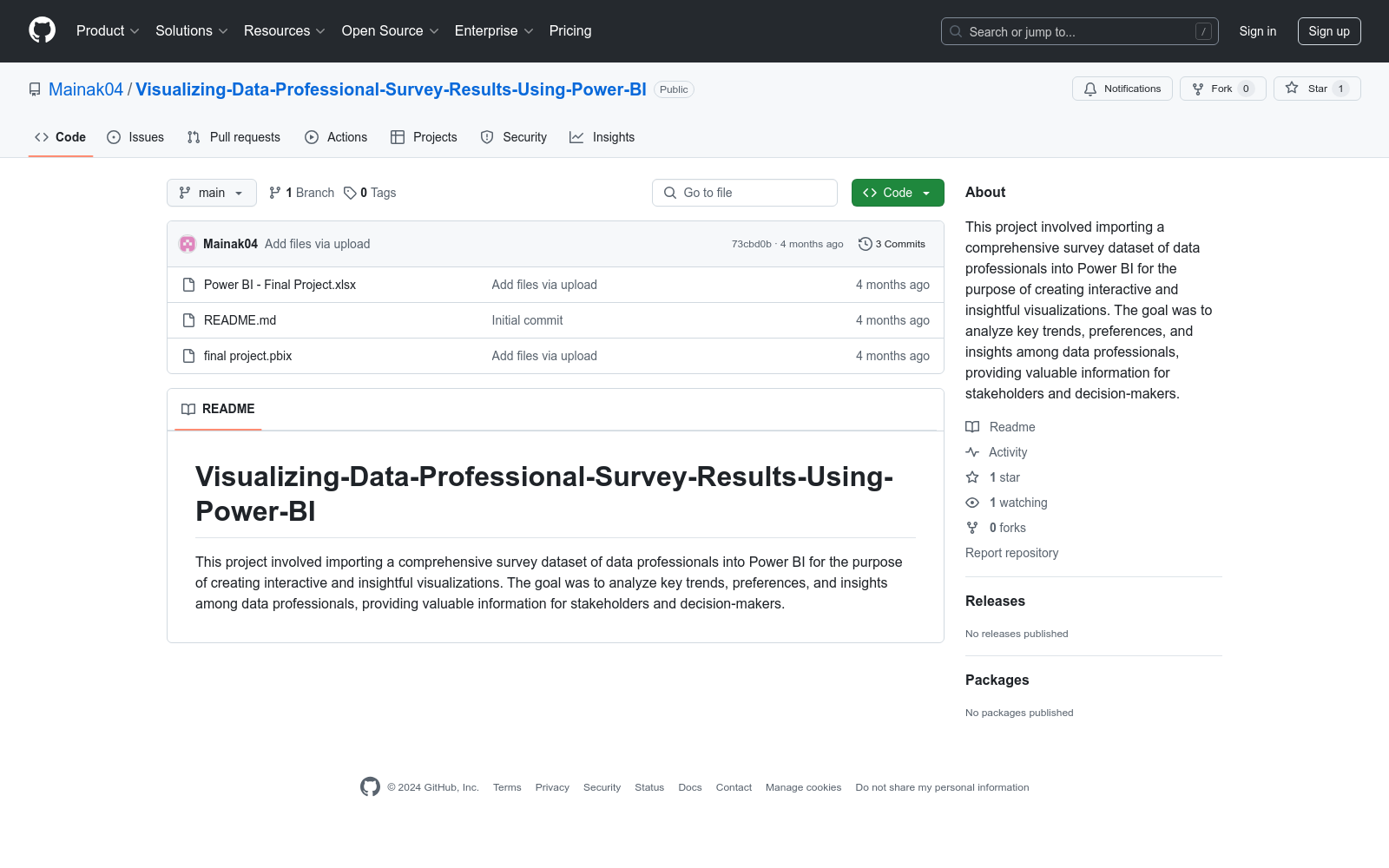Expand the Product menu

108,30
